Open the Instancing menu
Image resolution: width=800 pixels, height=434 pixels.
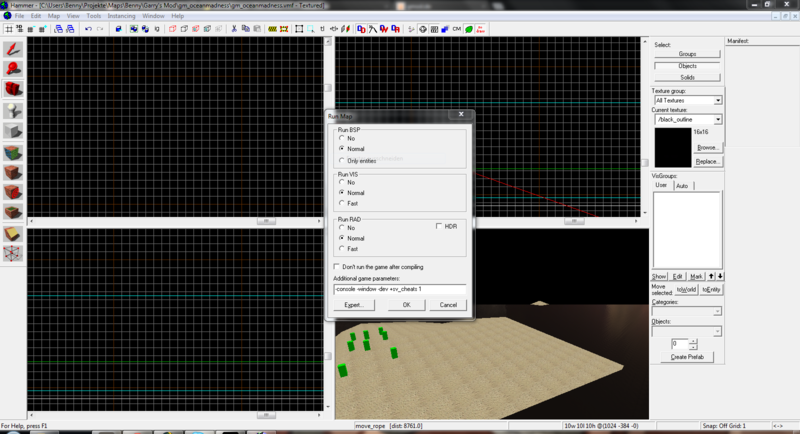click(121, 16)
